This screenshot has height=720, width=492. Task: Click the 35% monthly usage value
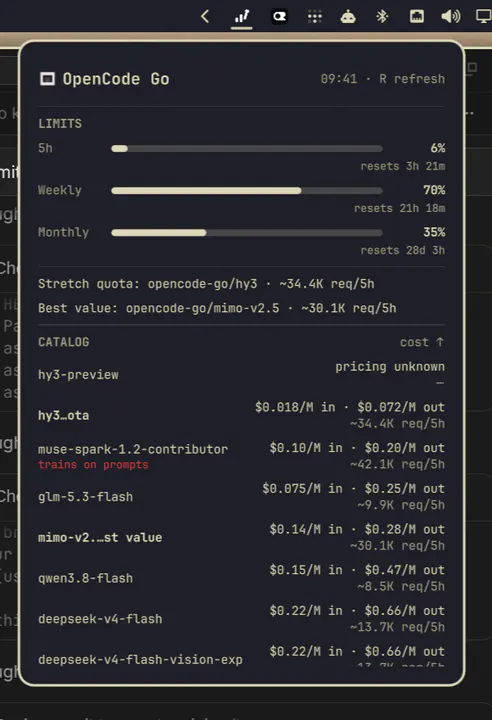434,232
